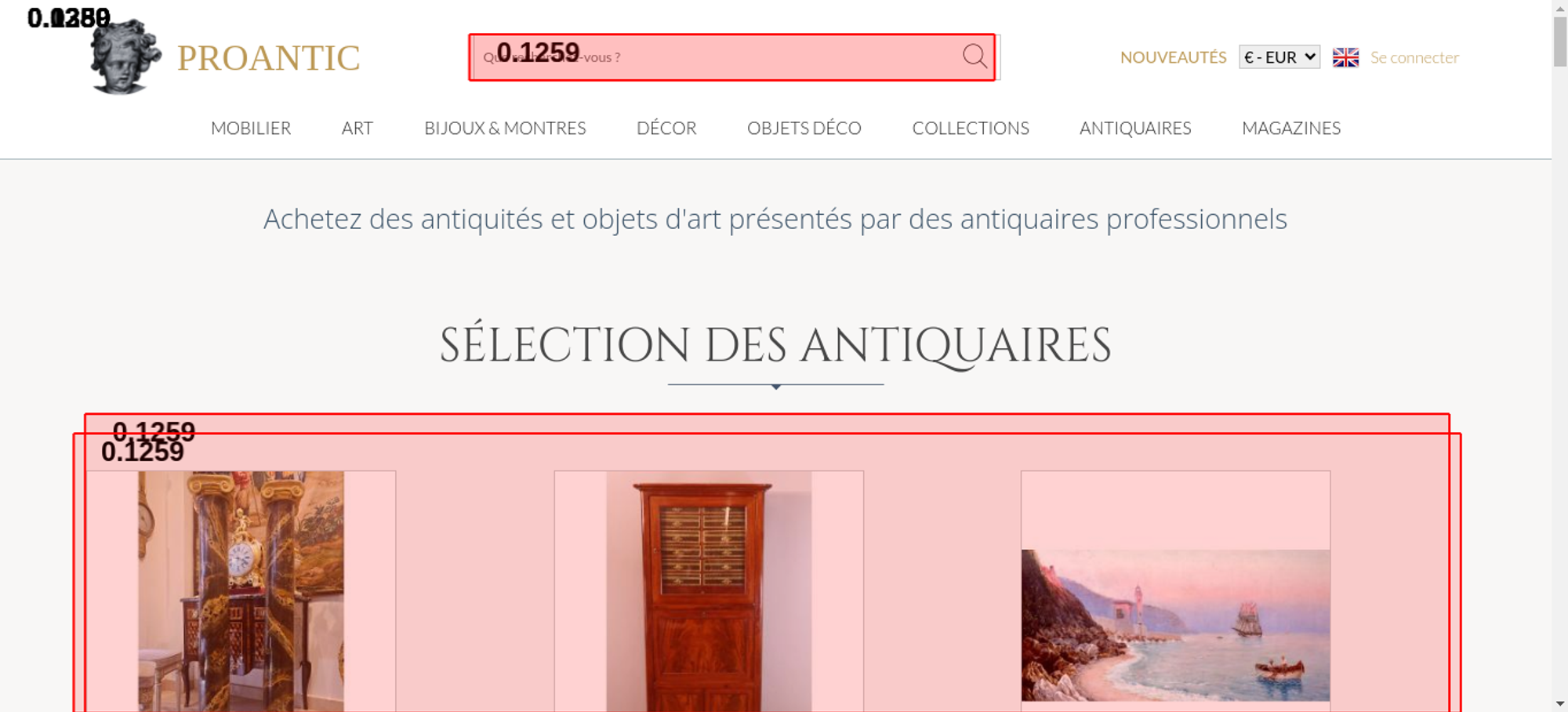Open the Nouveautés link

[1173, 57]
